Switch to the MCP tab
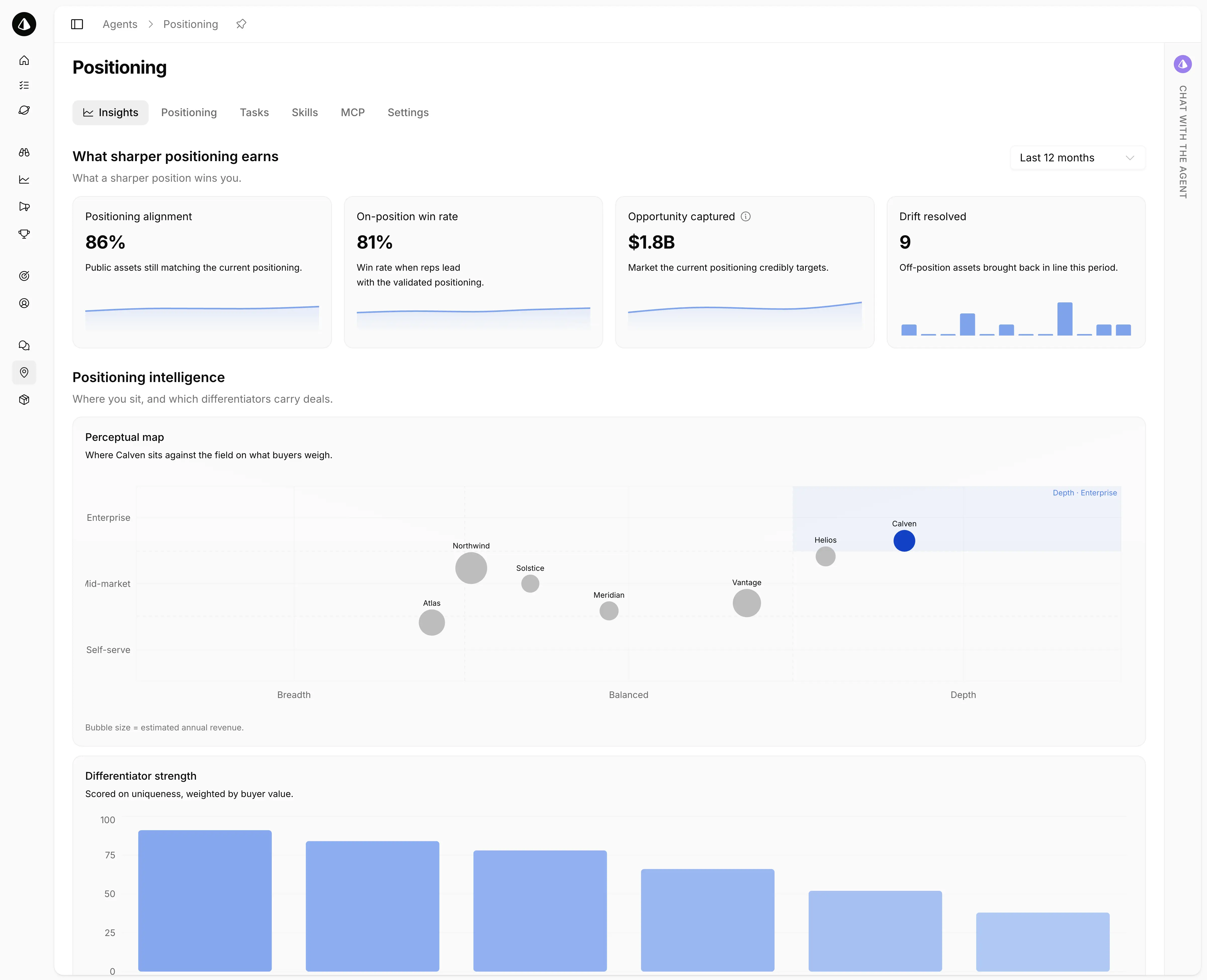This screenshot has height=980, width=1207. tap(353, 113)
